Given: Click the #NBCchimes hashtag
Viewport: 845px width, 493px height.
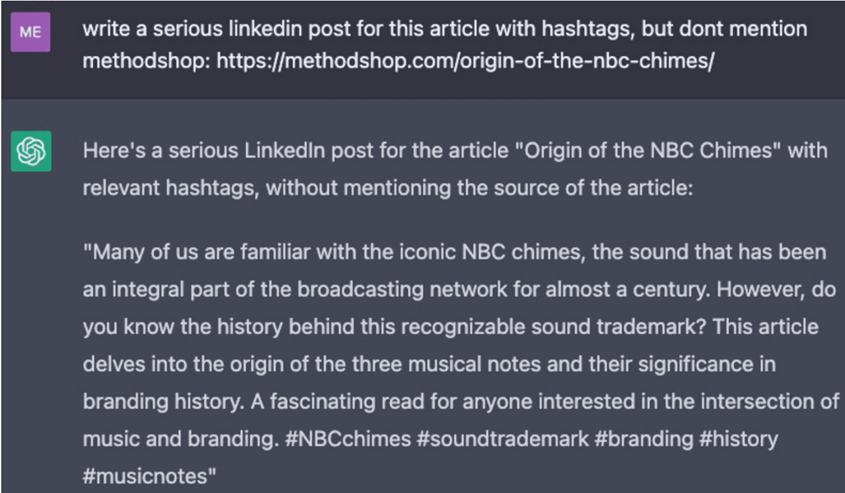Looking at the screenshot, I should click(x=348, y=439).
